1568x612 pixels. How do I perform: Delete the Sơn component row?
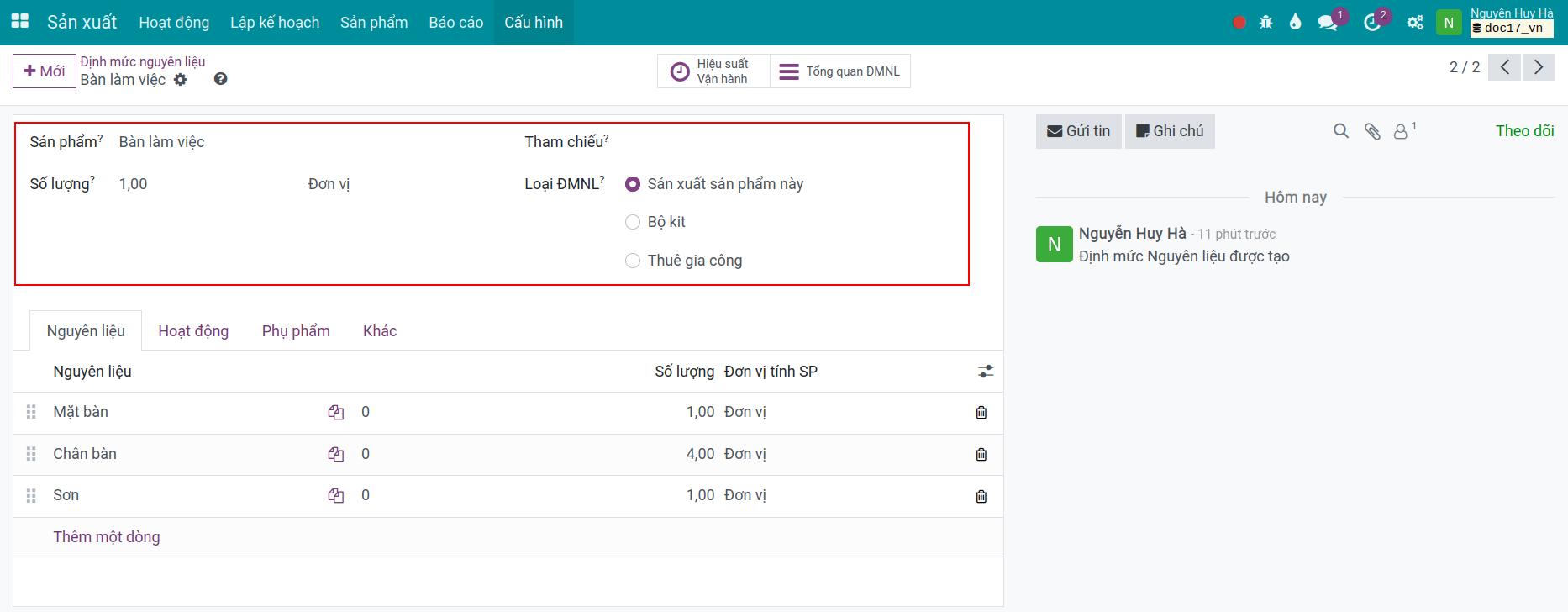(981, 496)
